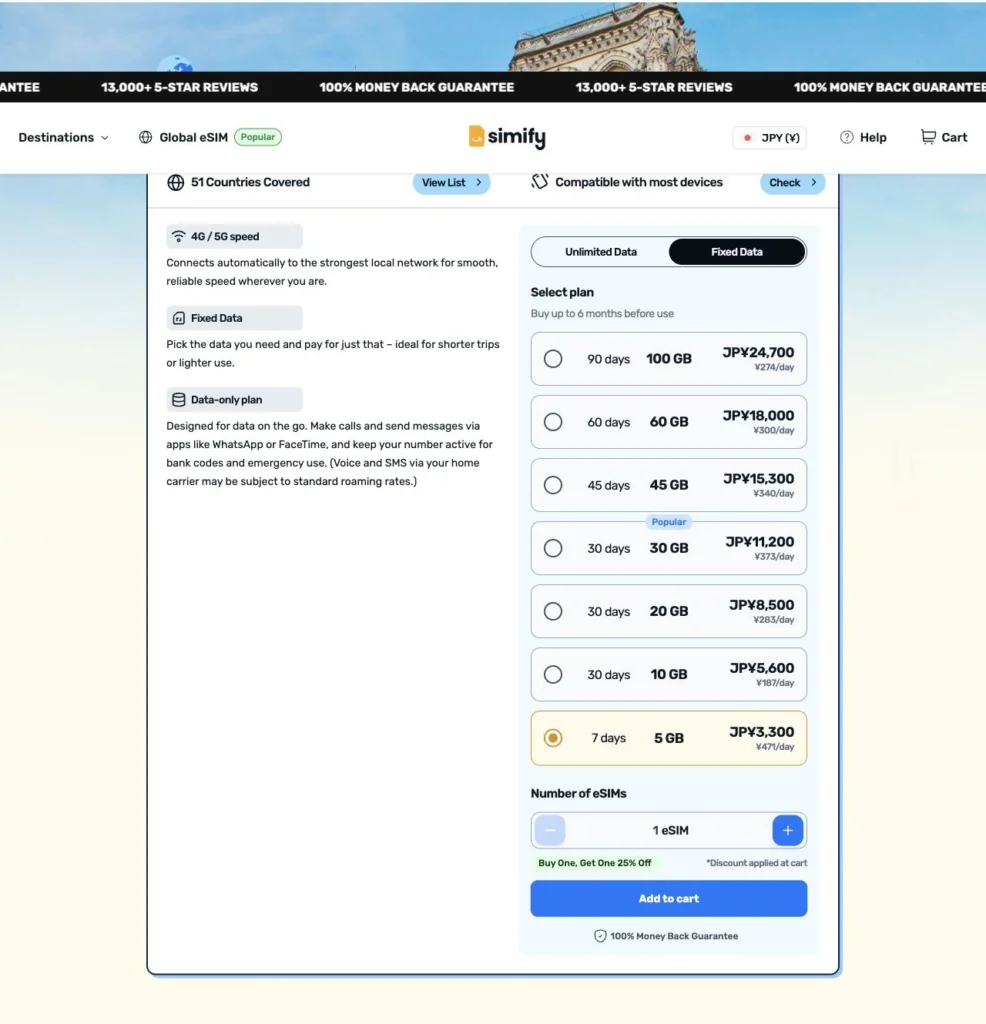The height and width of the screenshot is (1024, 986).
Task: Increase eSIM count with plus button
Action: point(787,830)
